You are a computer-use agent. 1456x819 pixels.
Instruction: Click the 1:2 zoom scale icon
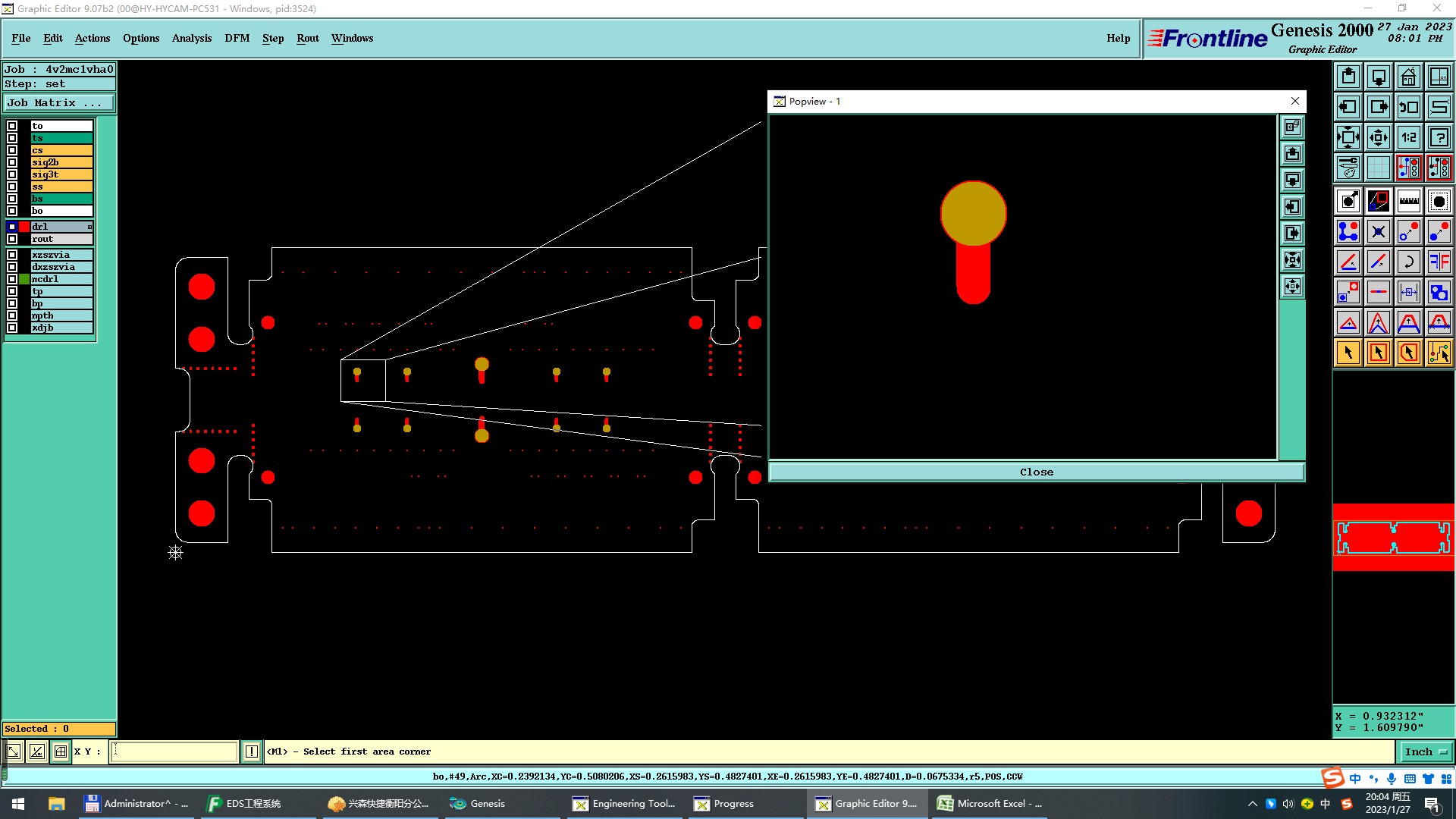(1408, 137)
